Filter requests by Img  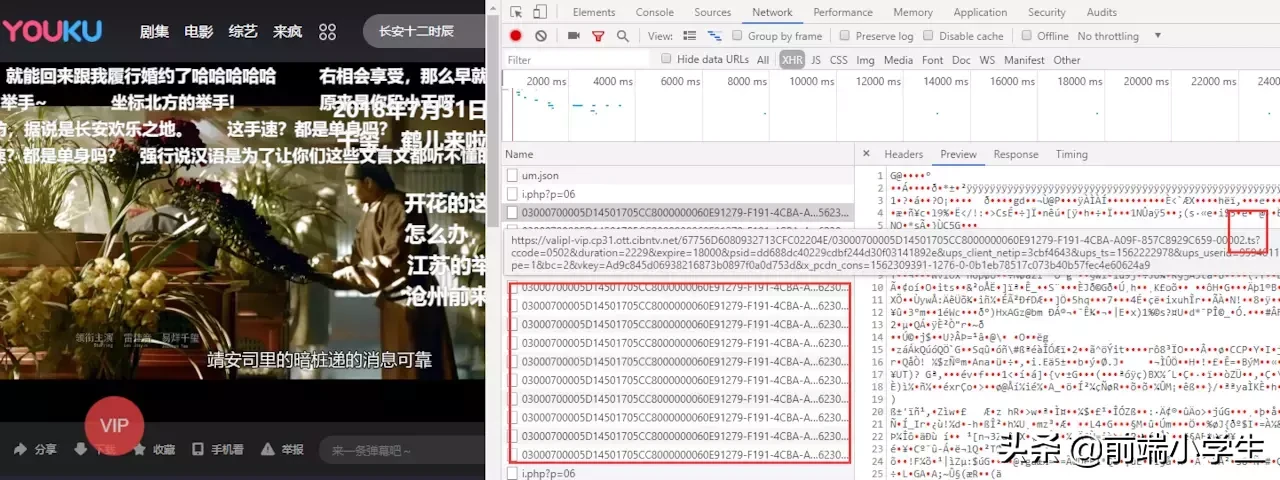click(866, 60)
